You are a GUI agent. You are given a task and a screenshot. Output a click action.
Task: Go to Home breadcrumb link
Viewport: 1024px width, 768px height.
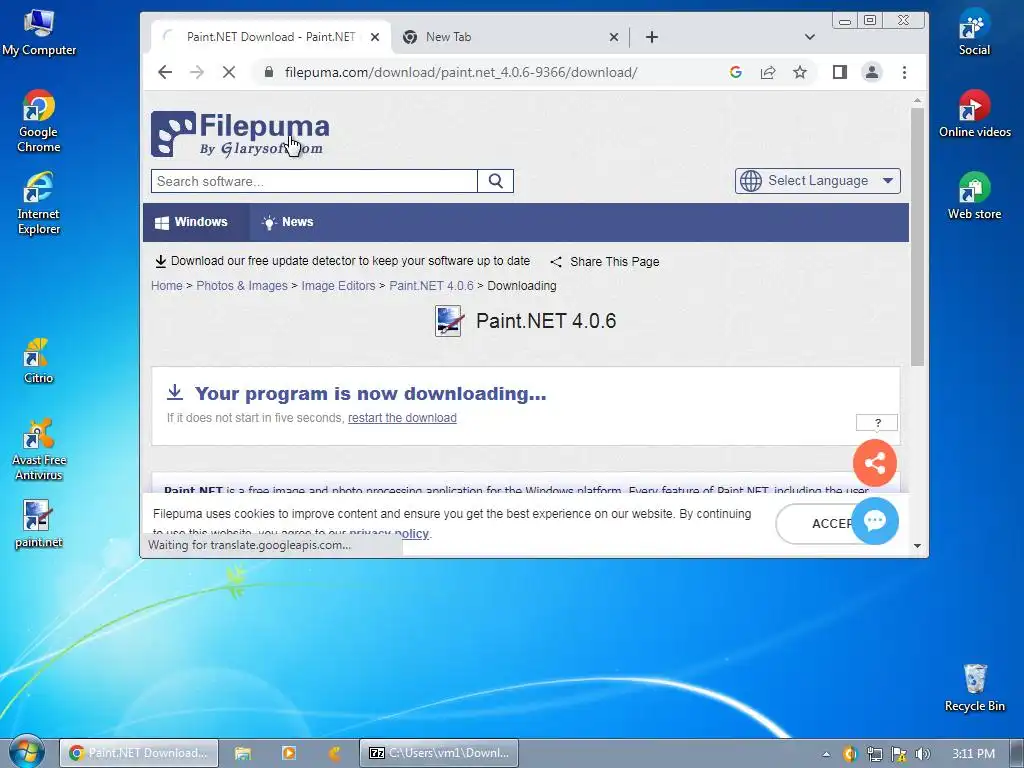point(167,286)
